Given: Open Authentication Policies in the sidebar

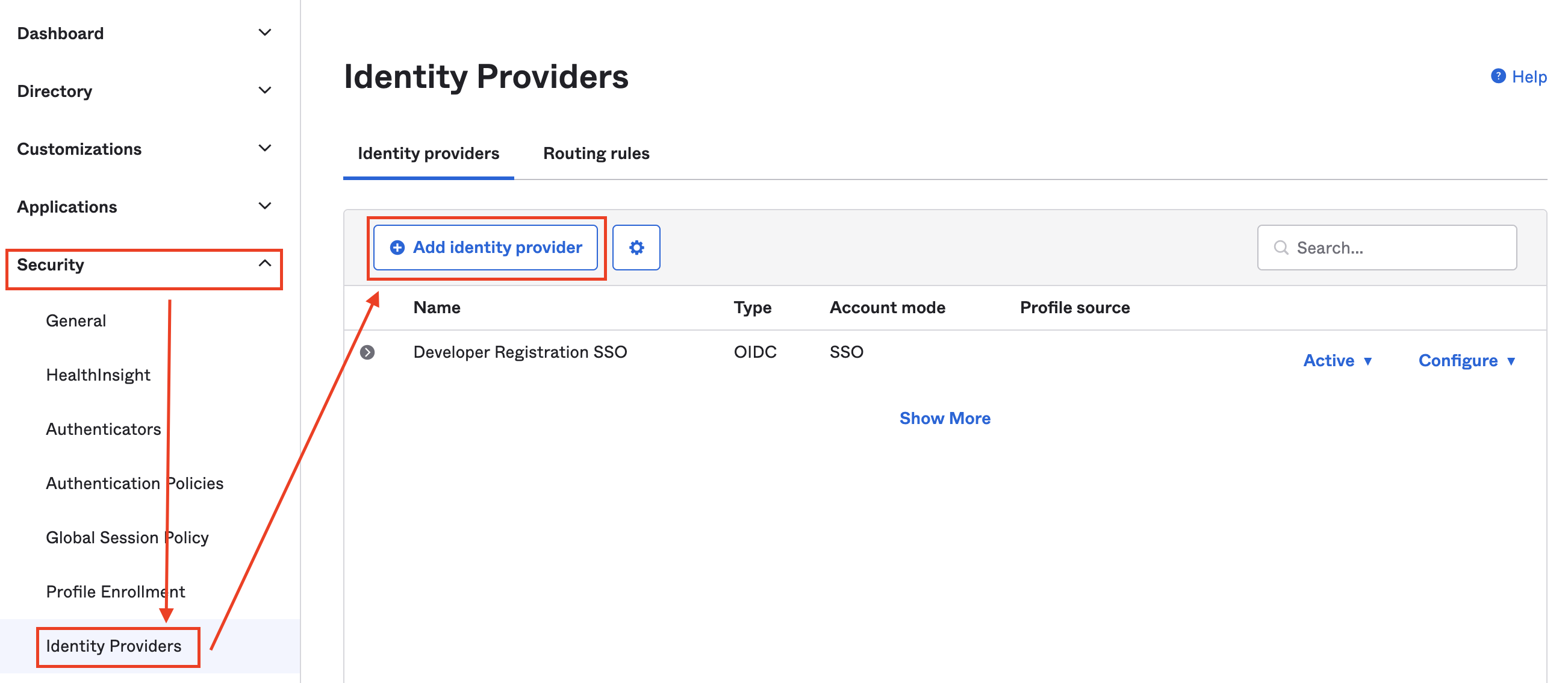Looking at the screenshot, I should (x=134, y=483).
